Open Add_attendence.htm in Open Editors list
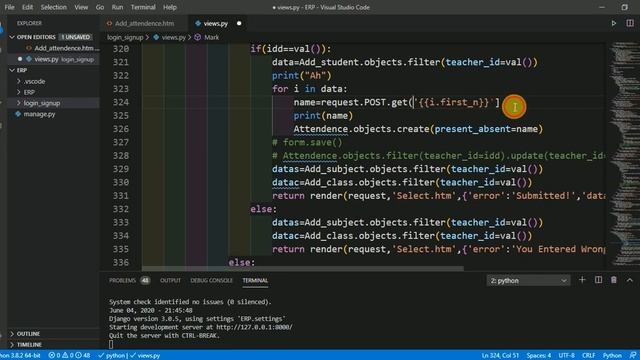640x360 pixels. pos(63,48)
